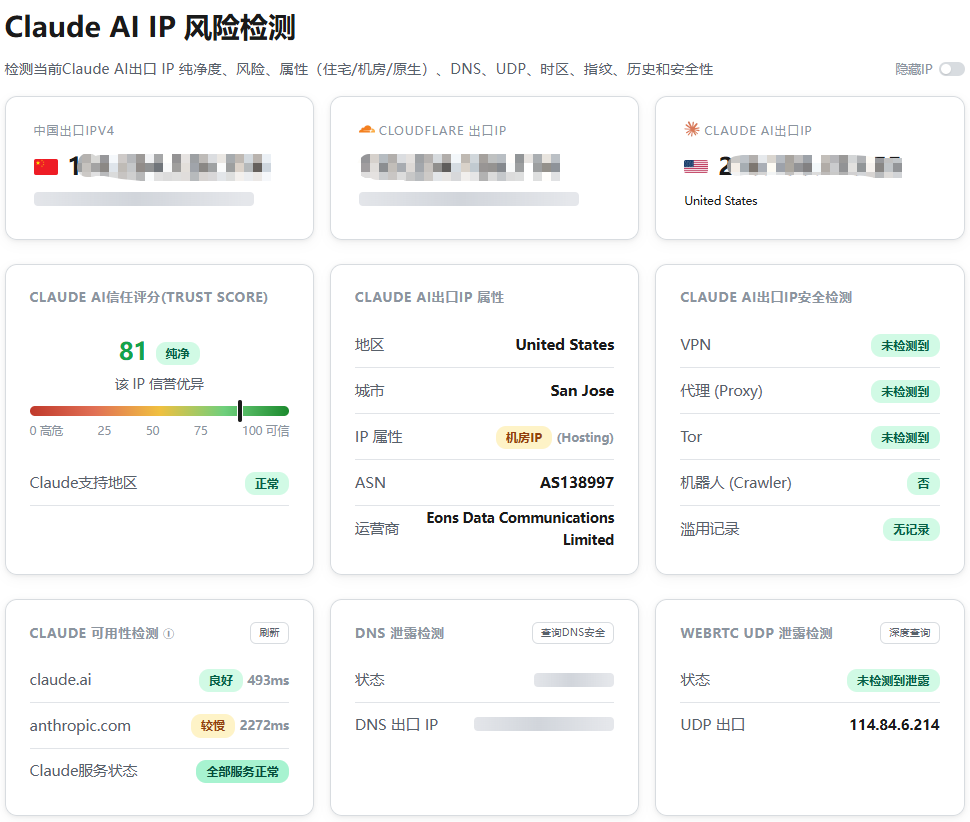Click the 深度查询 button
Viewport: 970px width, 822px height.
tap(909, 633)
